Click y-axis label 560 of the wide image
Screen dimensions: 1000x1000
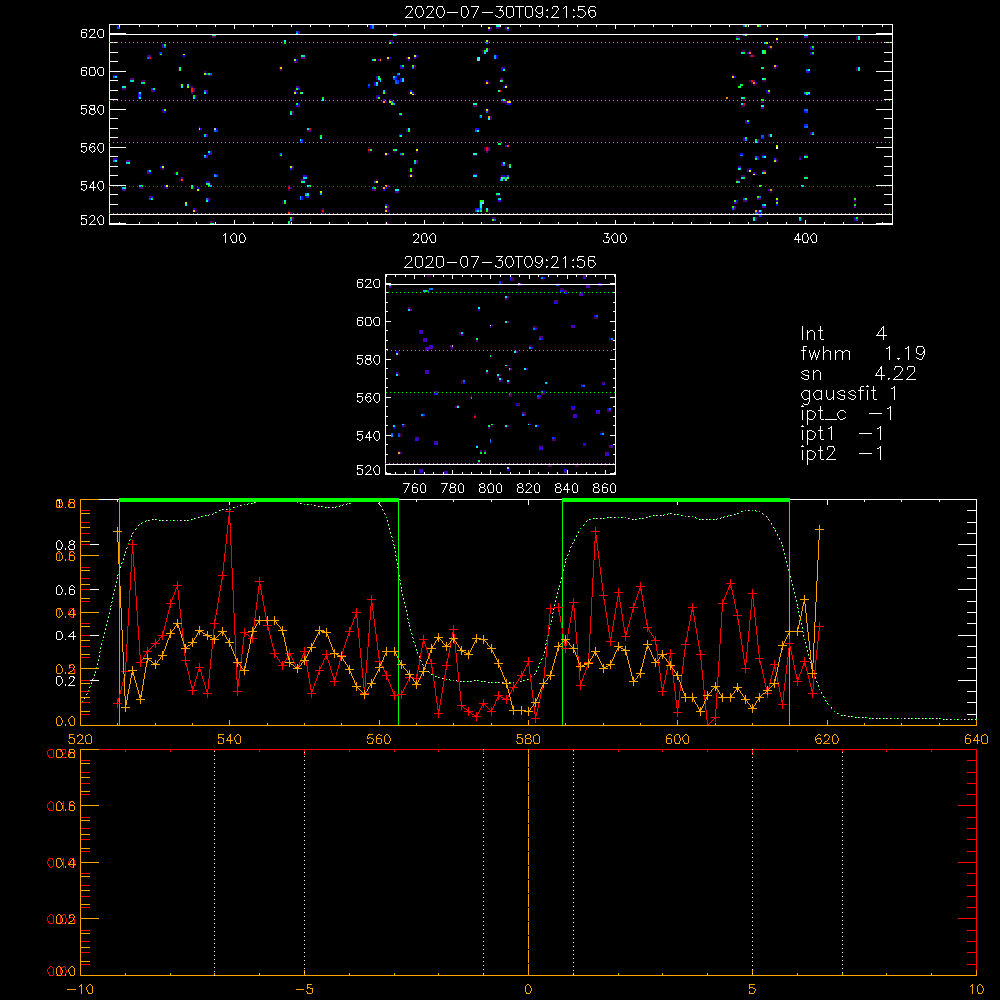92,148
